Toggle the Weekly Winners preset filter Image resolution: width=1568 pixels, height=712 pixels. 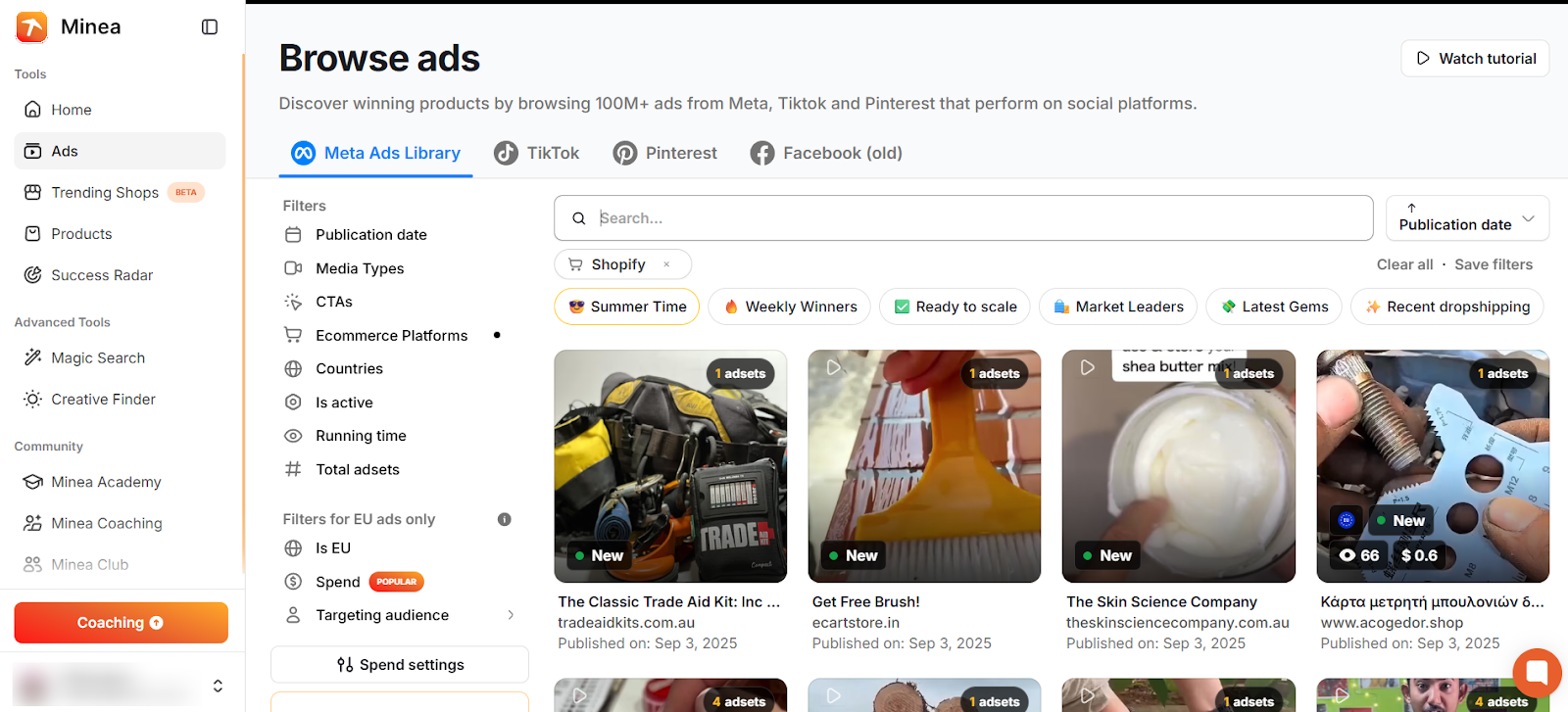coord(789,307)
